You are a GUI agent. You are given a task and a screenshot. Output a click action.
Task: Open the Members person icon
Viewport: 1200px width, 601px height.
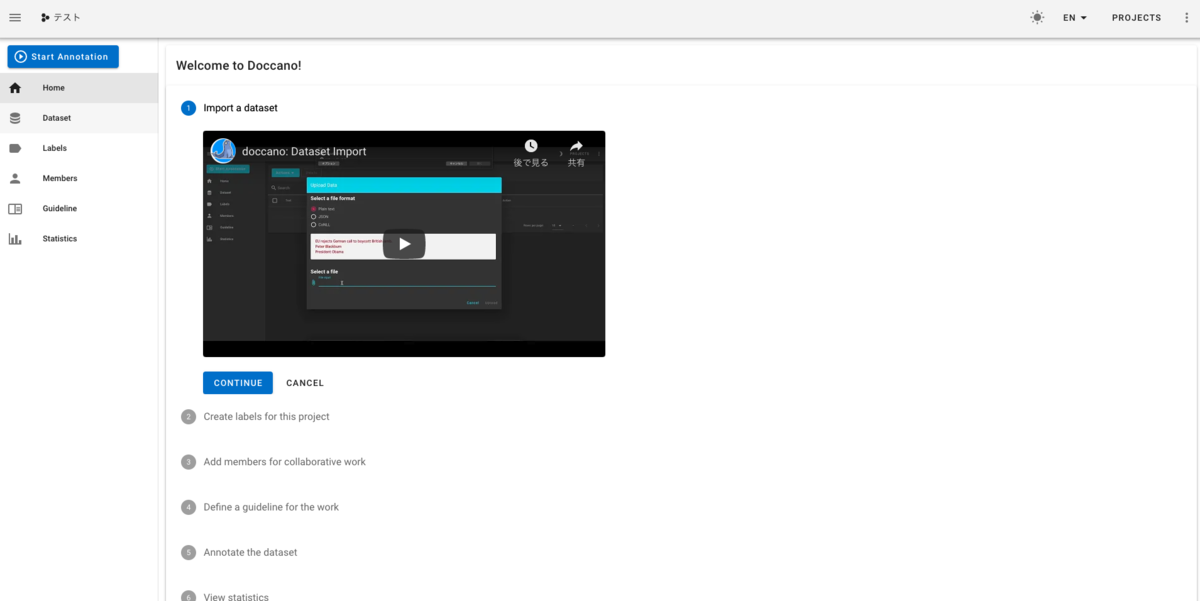pos(15,178)
